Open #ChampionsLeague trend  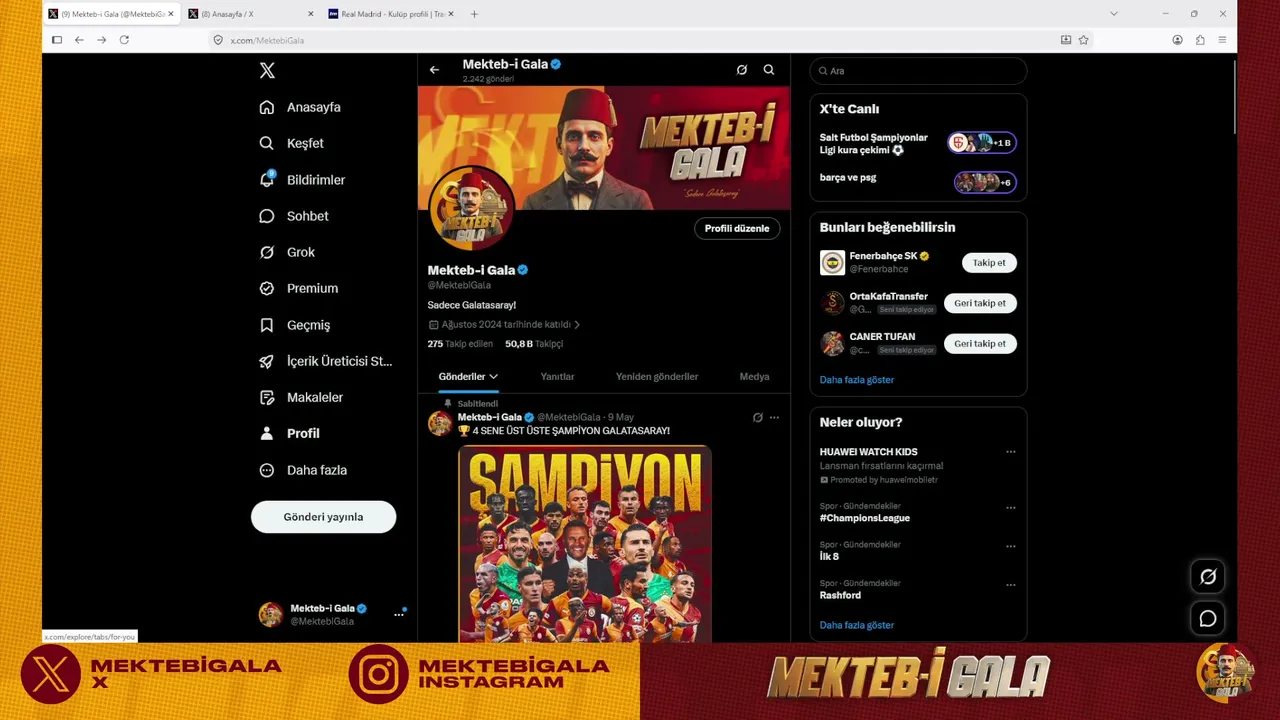click(865, 519)
